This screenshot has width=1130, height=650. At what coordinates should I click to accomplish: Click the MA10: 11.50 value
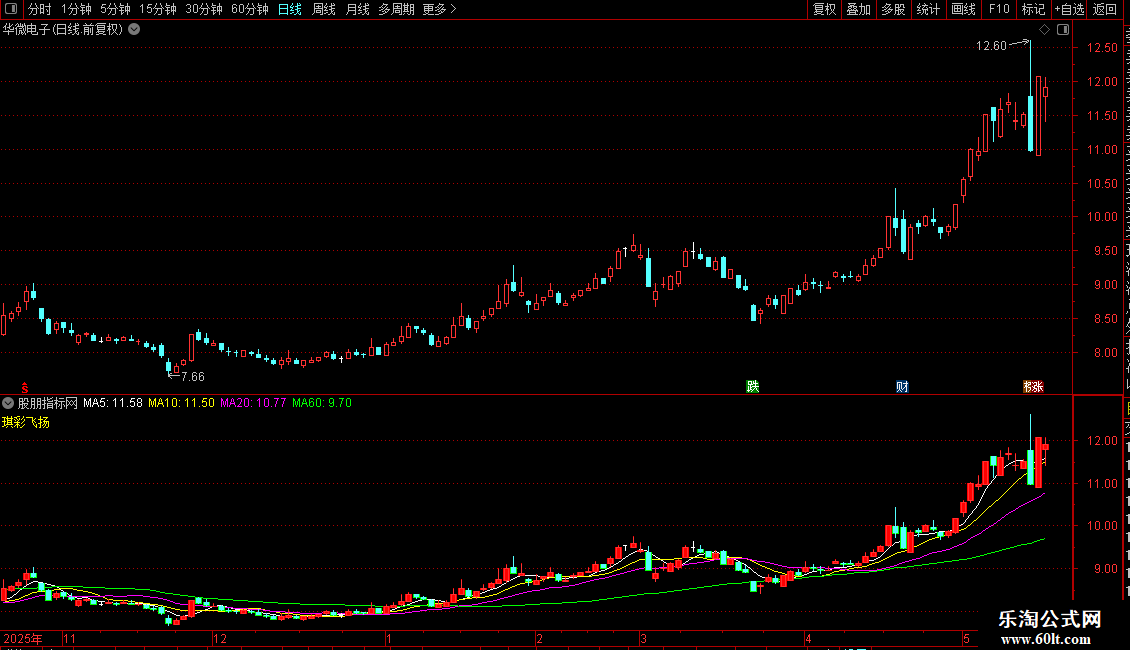(x=181, y=403)
